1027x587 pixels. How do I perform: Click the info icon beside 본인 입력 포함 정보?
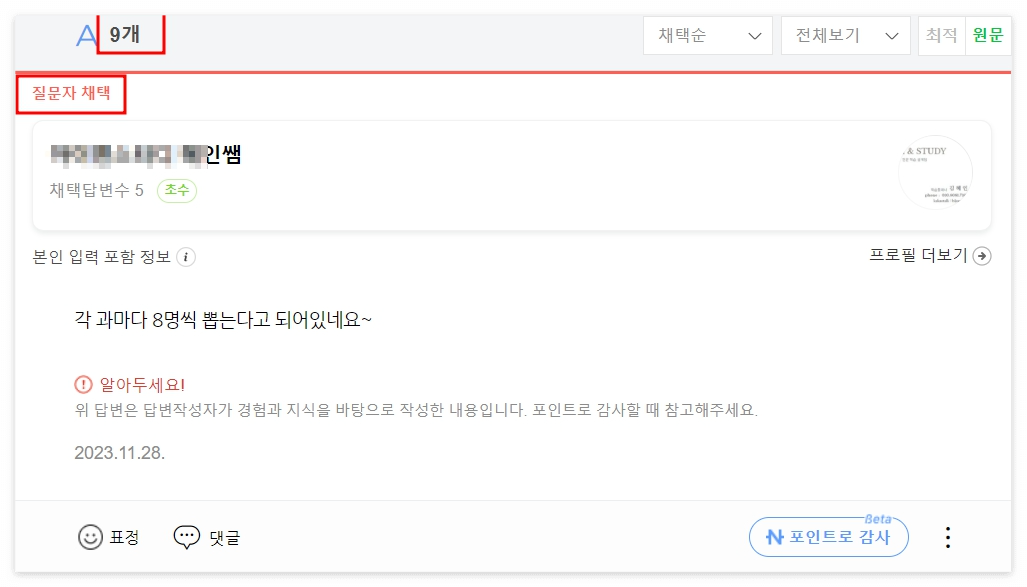pos(186,257)
